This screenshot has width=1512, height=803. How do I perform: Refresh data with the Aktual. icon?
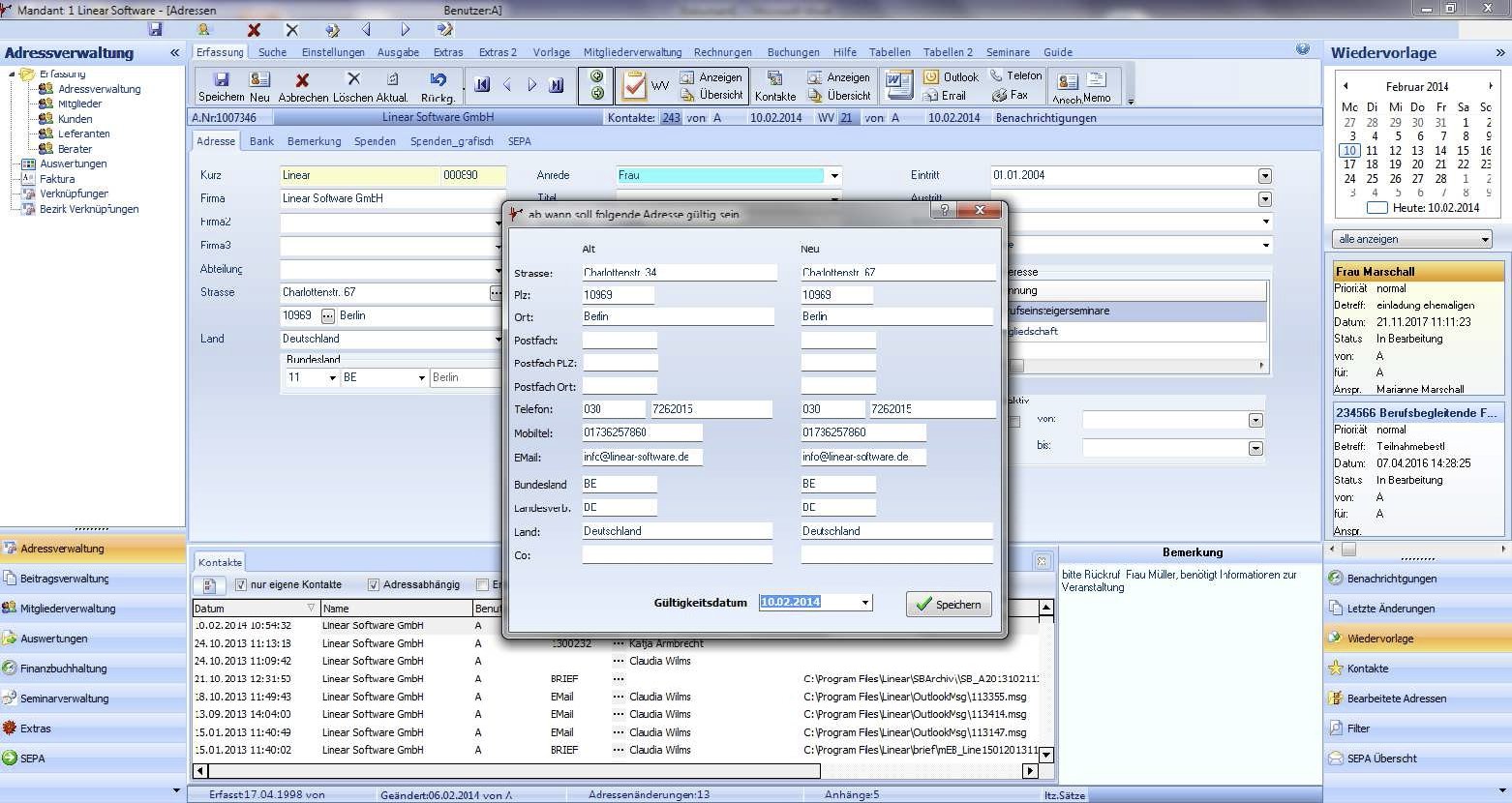point(392,79)
